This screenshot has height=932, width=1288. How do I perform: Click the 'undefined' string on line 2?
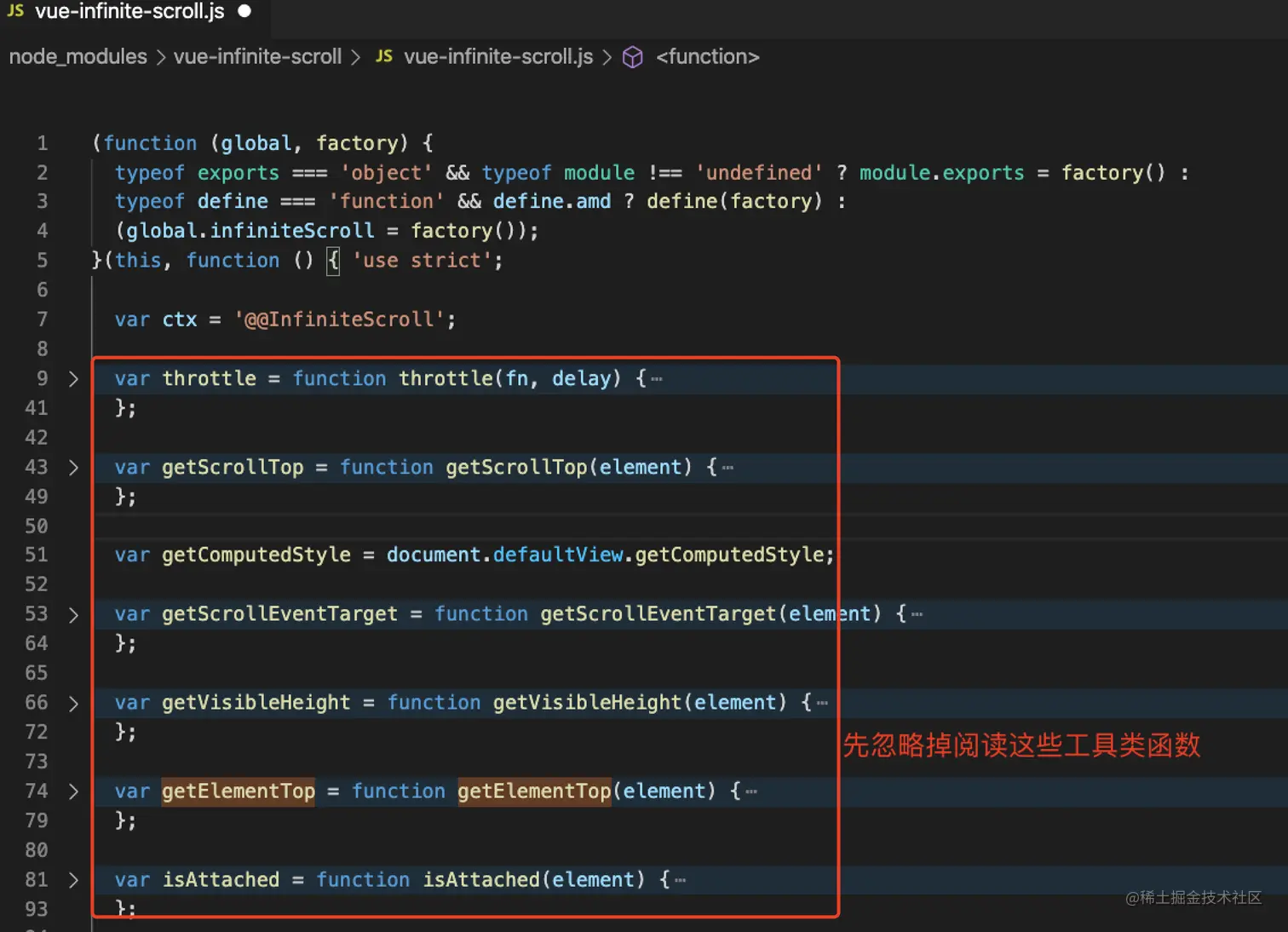coord(759,173)
